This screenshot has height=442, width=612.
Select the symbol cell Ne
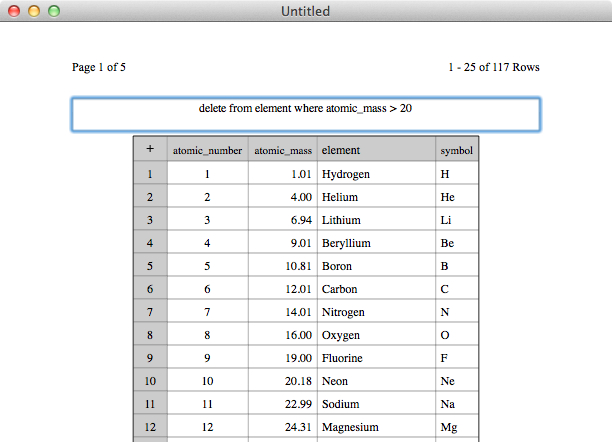[457, 381]
